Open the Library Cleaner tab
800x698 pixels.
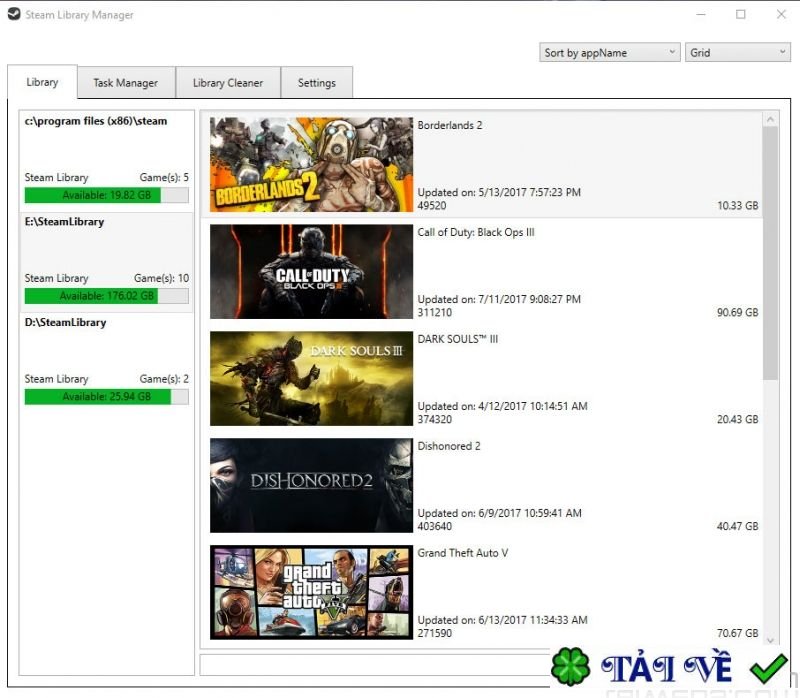click(228, 83)
